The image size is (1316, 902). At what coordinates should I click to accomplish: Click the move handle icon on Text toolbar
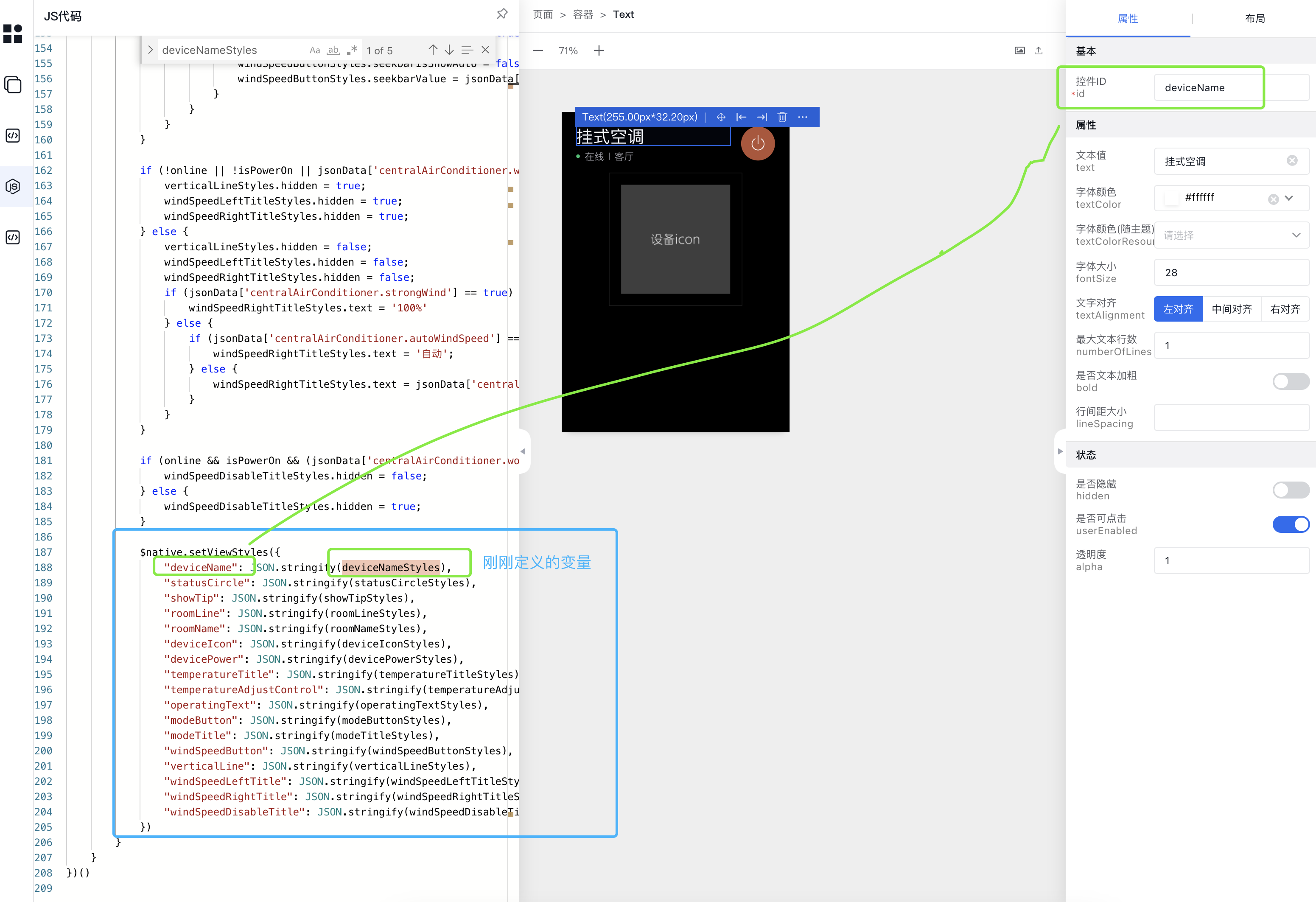pos(721,117)
